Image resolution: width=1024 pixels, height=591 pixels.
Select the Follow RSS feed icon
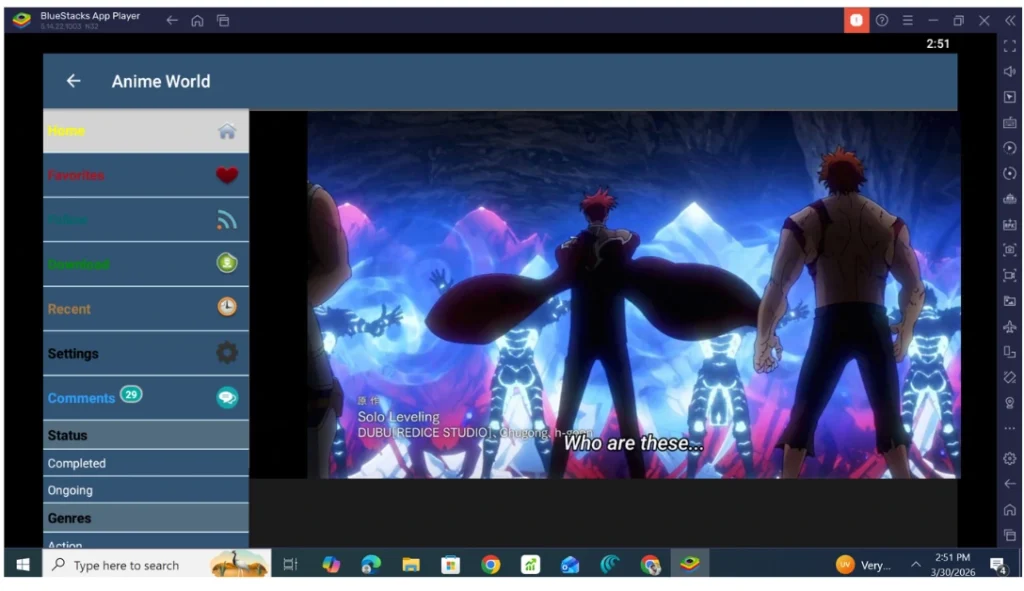[x=225, y=219]
